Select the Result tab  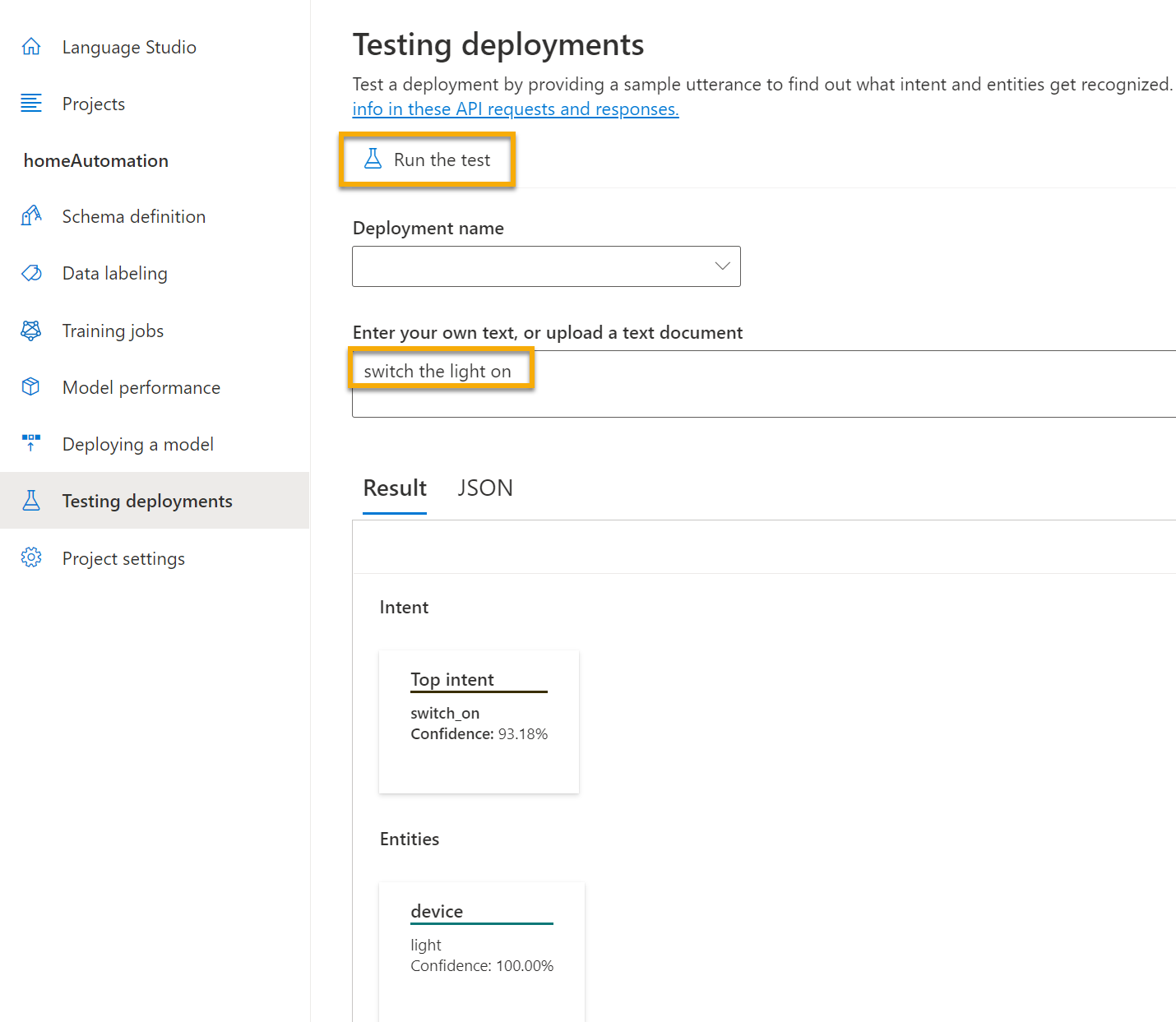(395, 488)
